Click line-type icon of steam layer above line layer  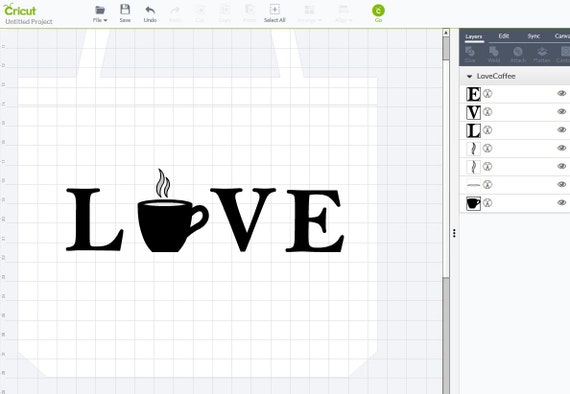click(x=487, y=166)
